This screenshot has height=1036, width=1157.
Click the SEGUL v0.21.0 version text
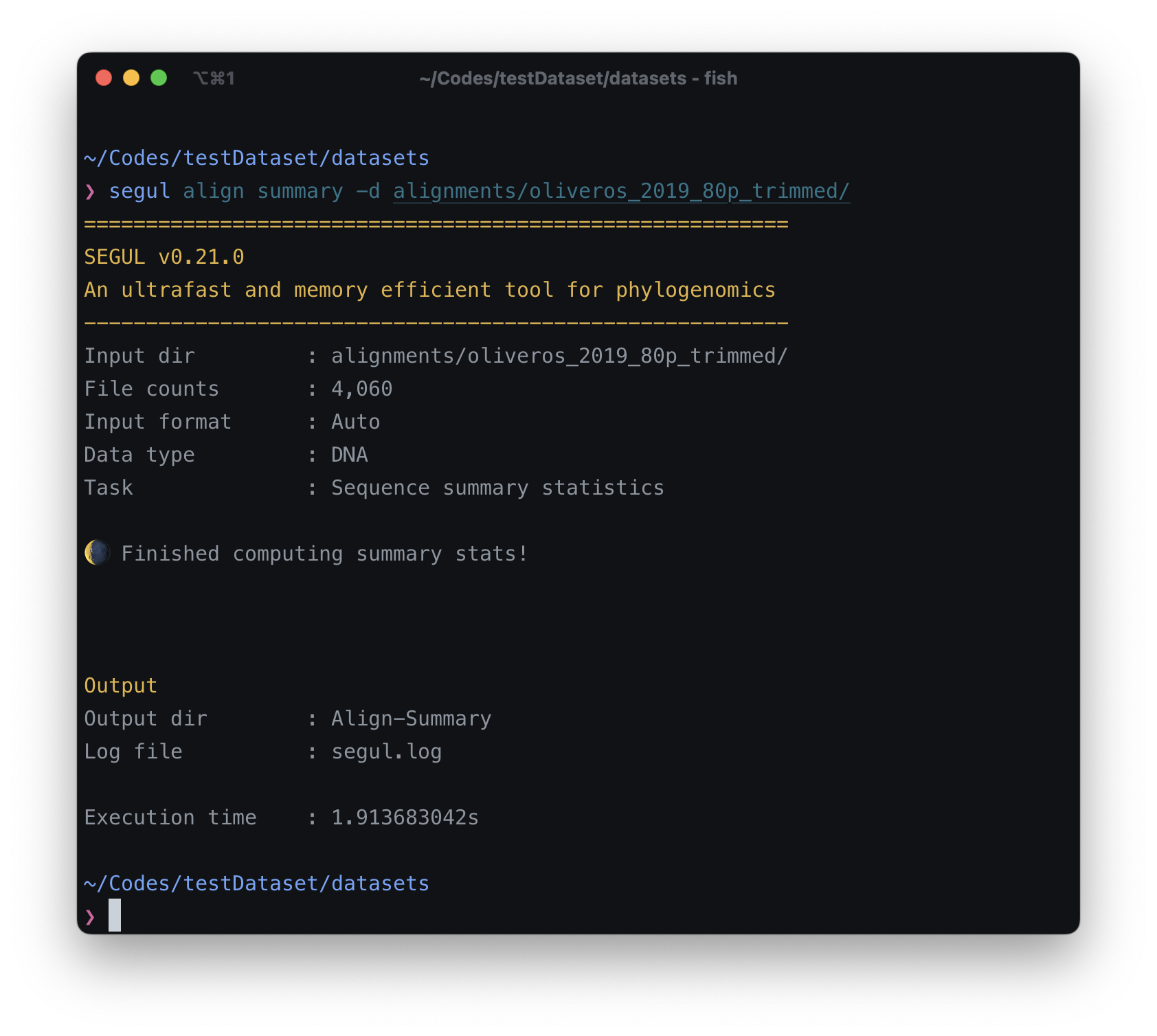point(164,257)
